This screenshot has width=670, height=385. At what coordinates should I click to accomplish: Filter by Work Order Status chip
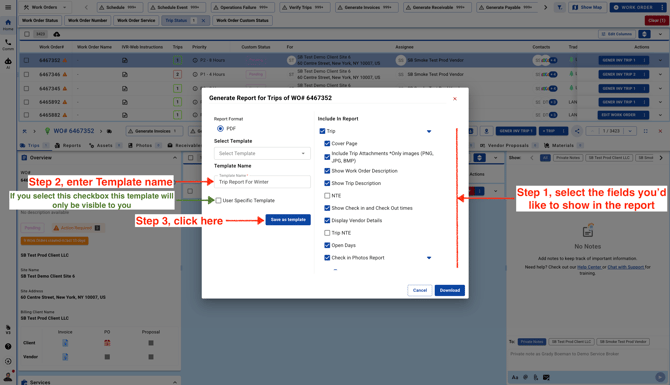tap(40, 21)
